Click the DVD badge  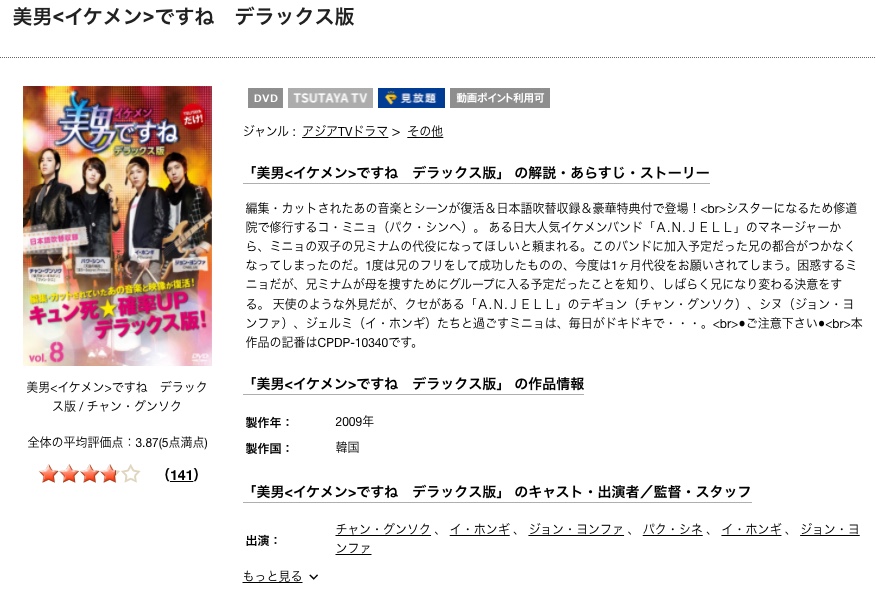coord(265,98)
